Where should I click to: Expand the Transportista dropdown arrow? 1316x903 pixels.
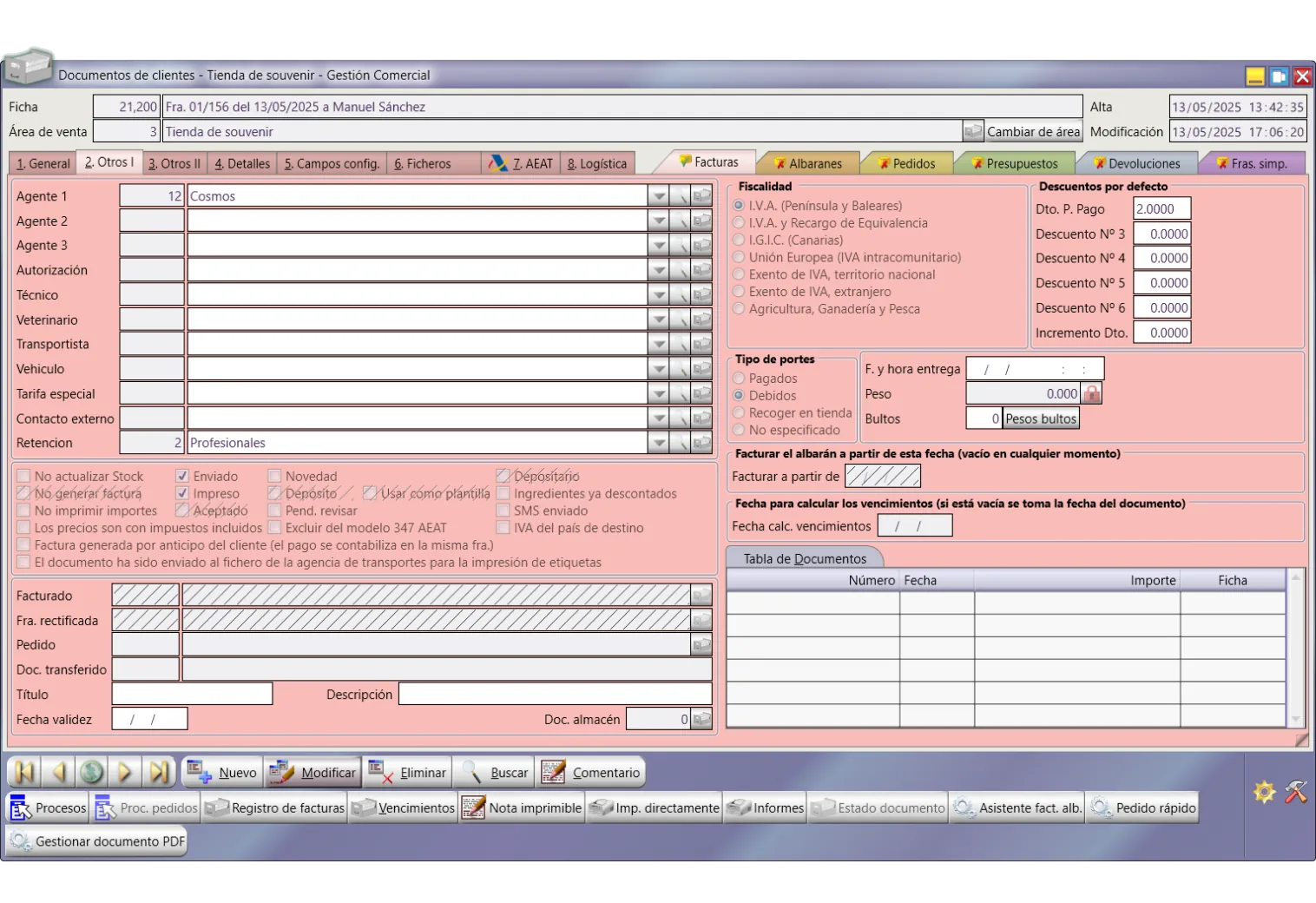659,345
